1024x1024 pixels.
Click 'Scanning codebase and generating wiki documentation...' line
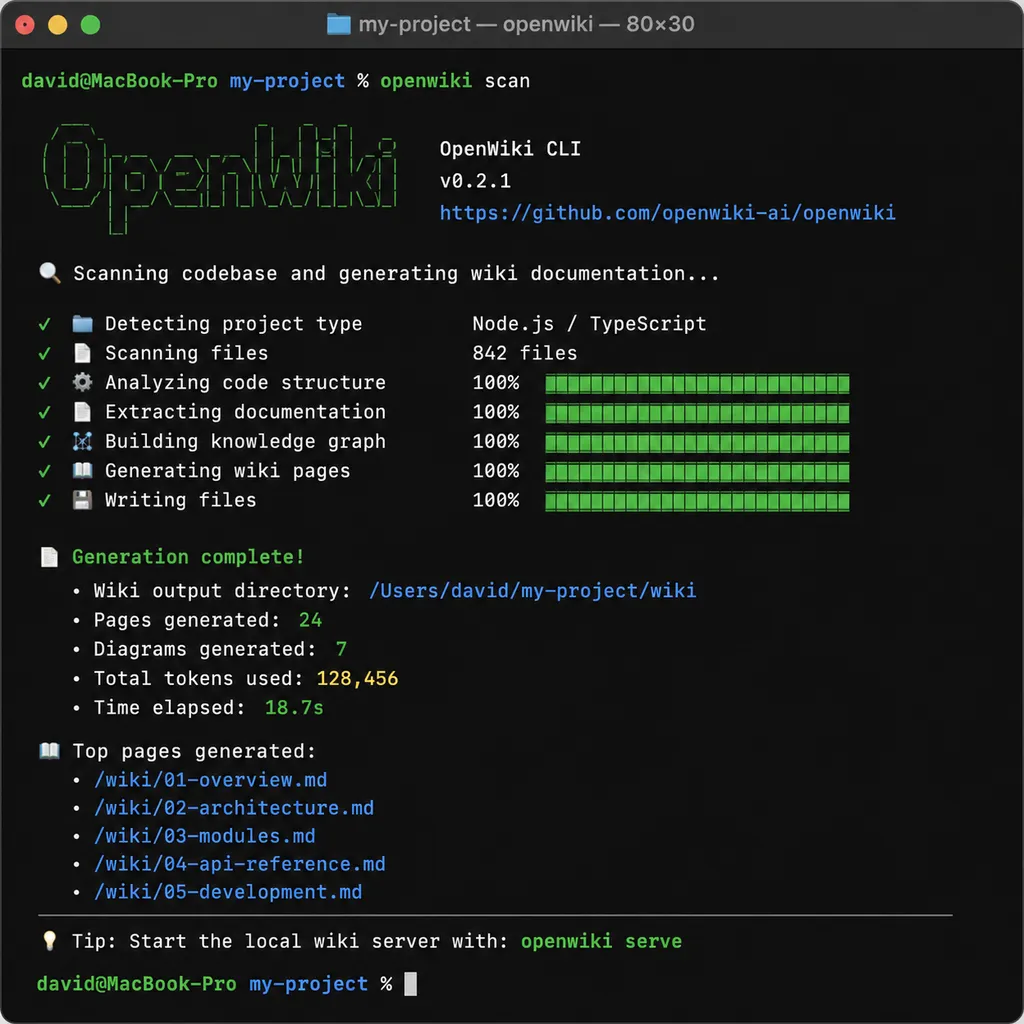coord(396,274)
